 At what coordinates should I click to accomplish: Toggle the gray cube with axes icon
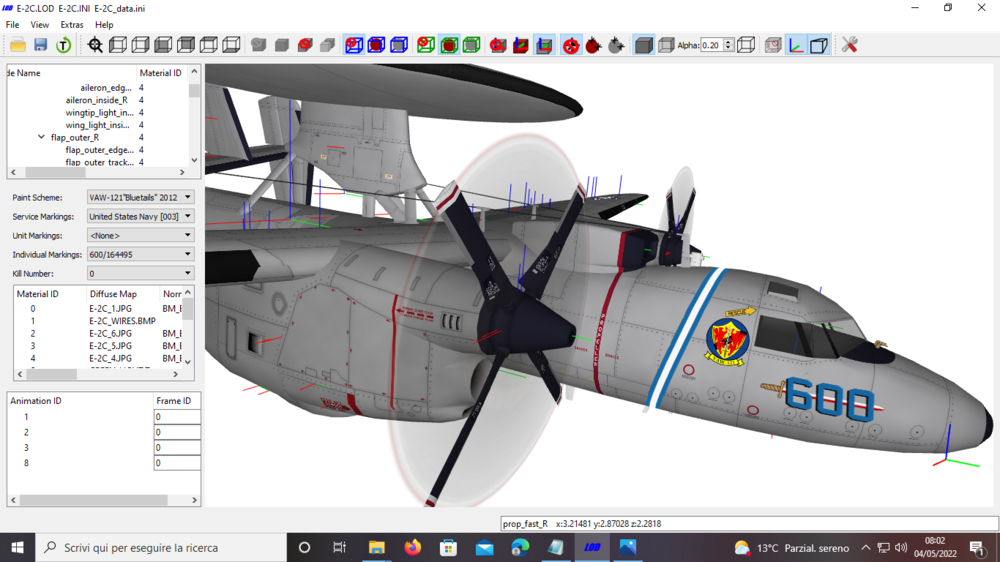coord(544,45)
